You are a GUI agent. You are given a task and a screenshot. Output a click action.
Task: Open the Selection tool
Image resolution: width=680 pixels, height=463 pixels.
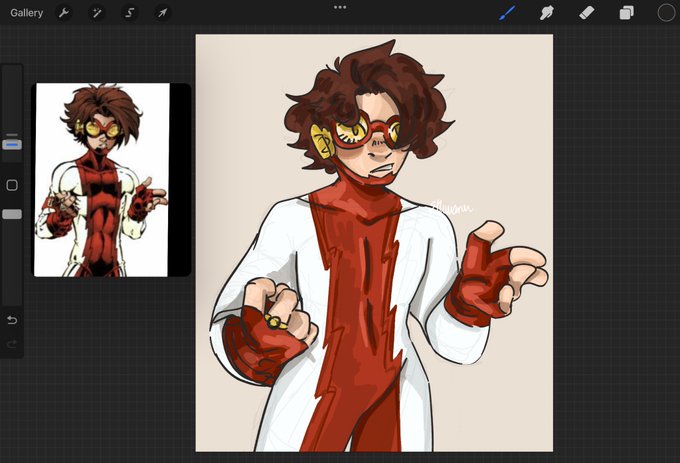point(130,13)
